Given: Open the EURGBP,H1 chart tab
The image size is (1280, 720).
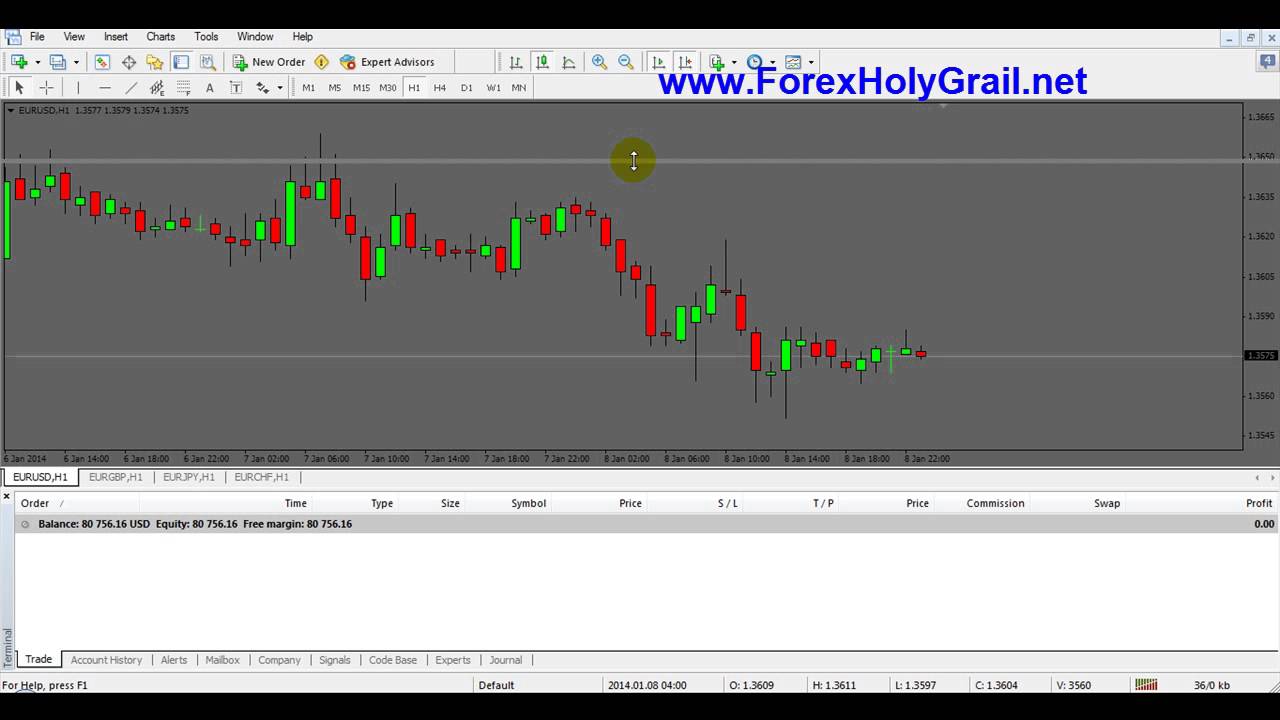Looking at the screenshot, I should [115, 477].
